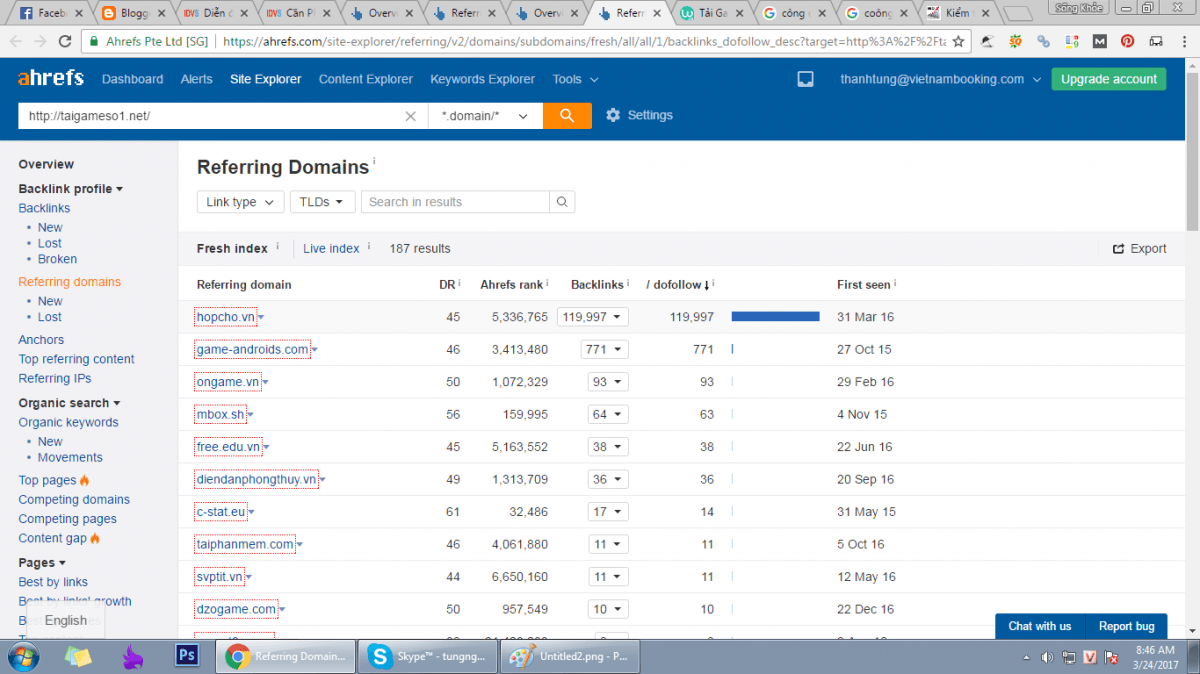Go to Alerts in the top navigation
The height and width of the screenshot is (674, 1200).
tap(196, 79)
